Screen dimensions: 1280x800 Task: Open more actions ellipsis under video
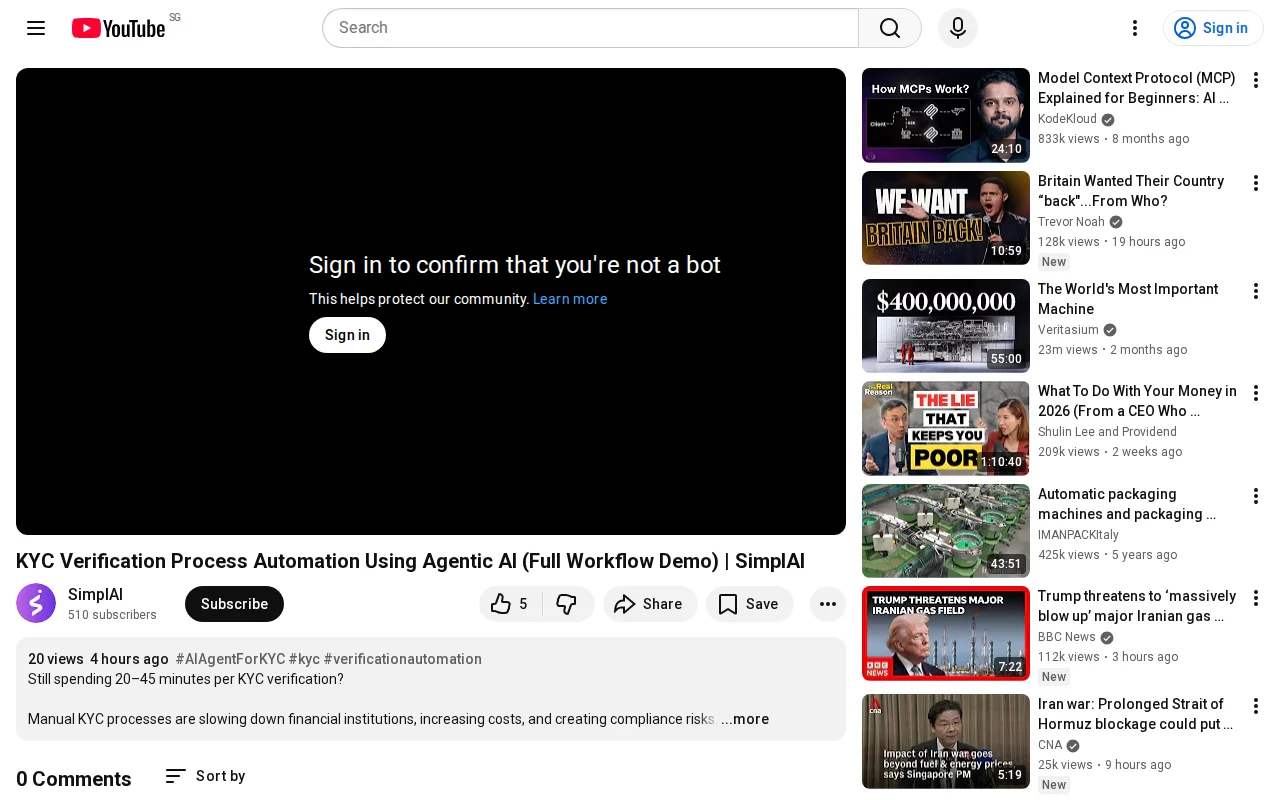tap(828, 604)
